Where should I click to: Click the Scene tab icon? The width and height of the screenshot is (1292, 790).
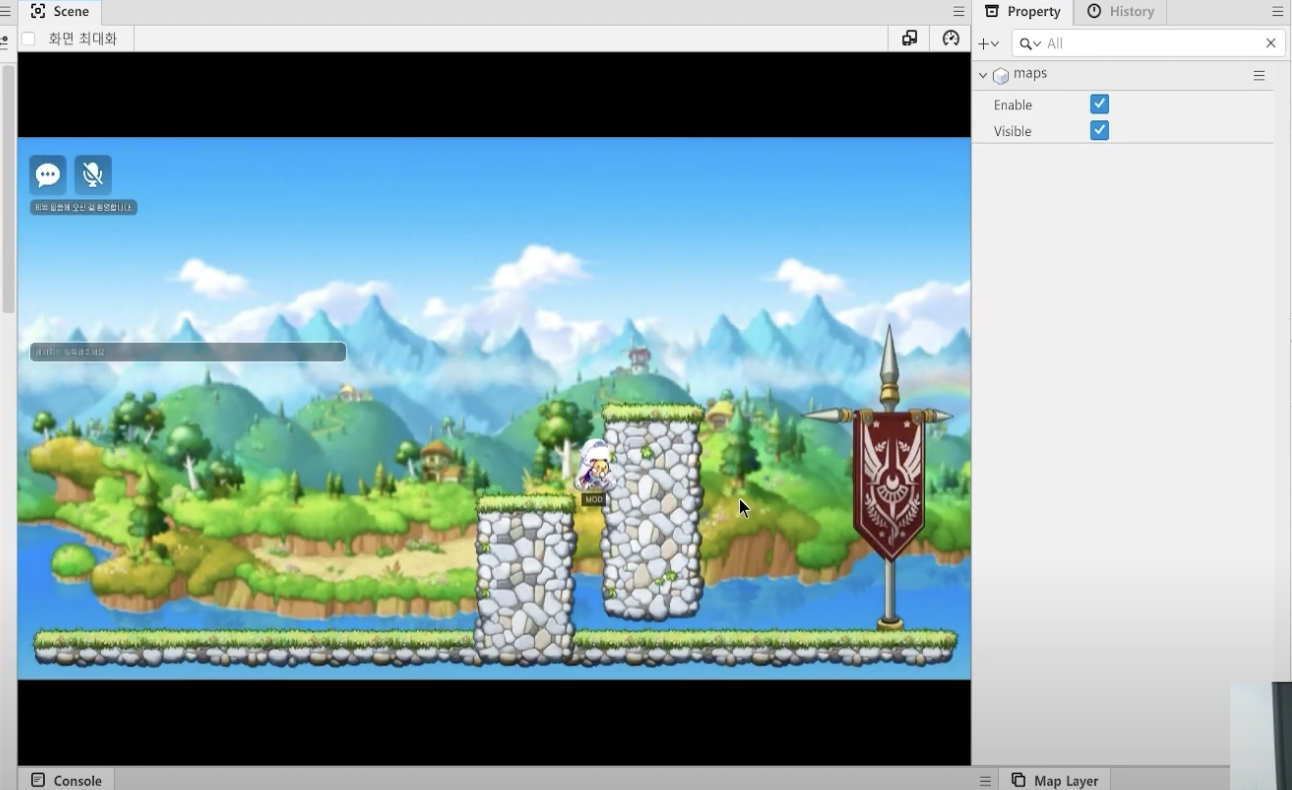point(38,11)
